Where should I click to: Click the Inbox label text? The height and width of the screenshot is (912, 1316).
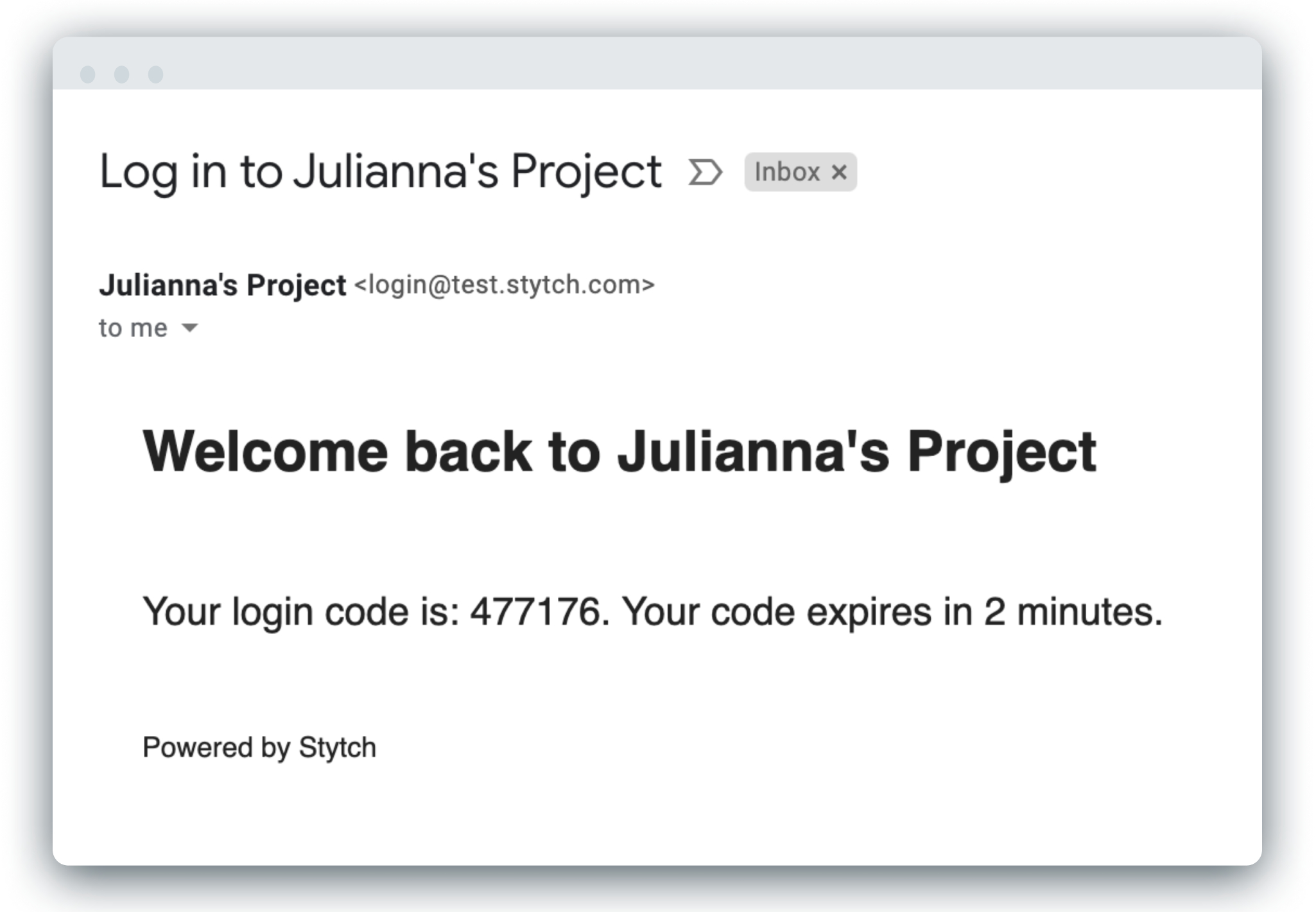[x=787, y=172]
